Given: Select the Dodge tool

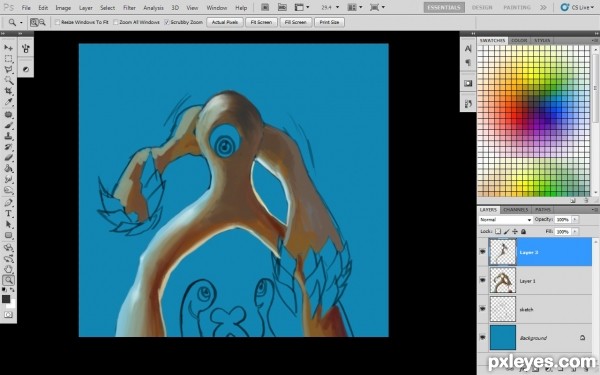Looking at the screenshot, I should click(8, 190).
